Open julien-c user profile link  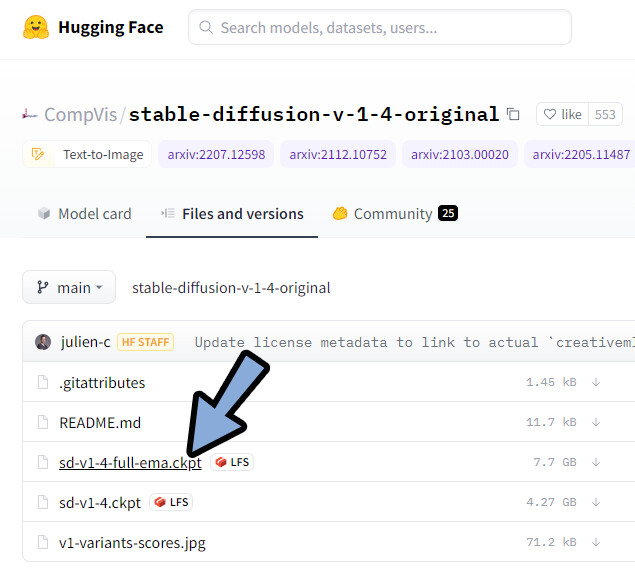pyautogui.click(x=85, y=342)
